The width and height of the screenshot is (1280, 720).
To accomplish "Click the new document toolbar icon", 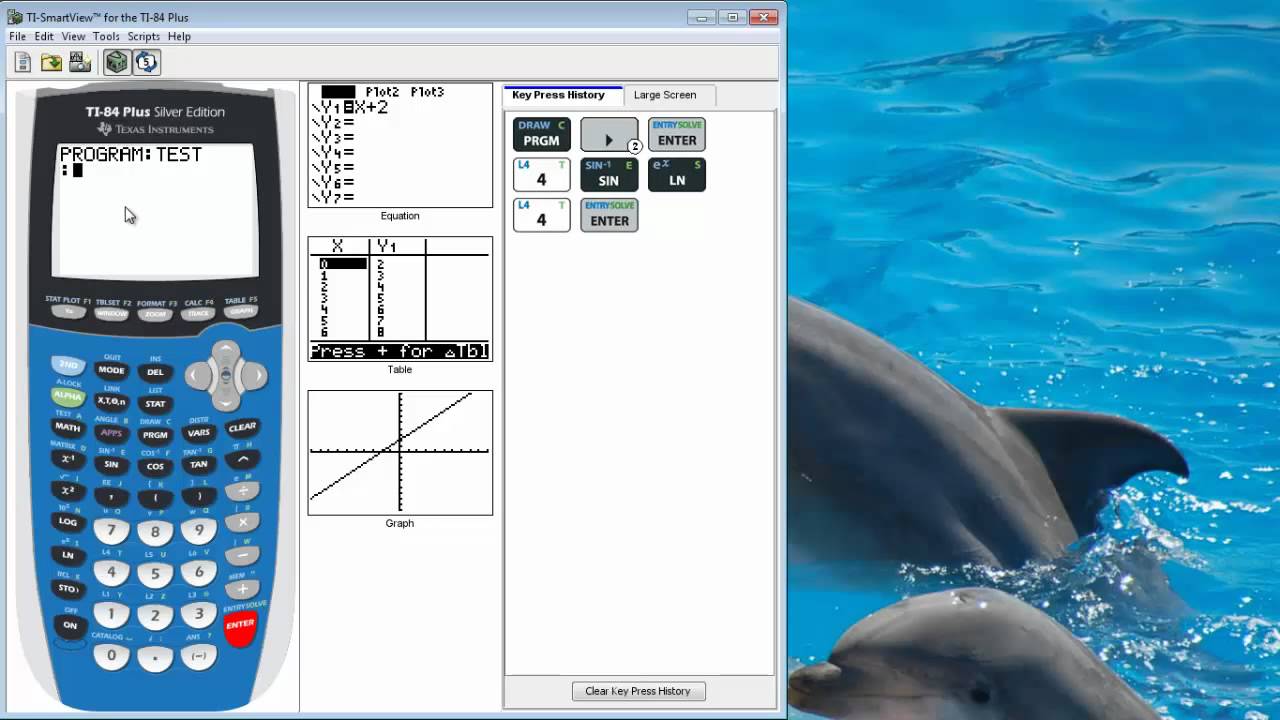I will (23, 63).
